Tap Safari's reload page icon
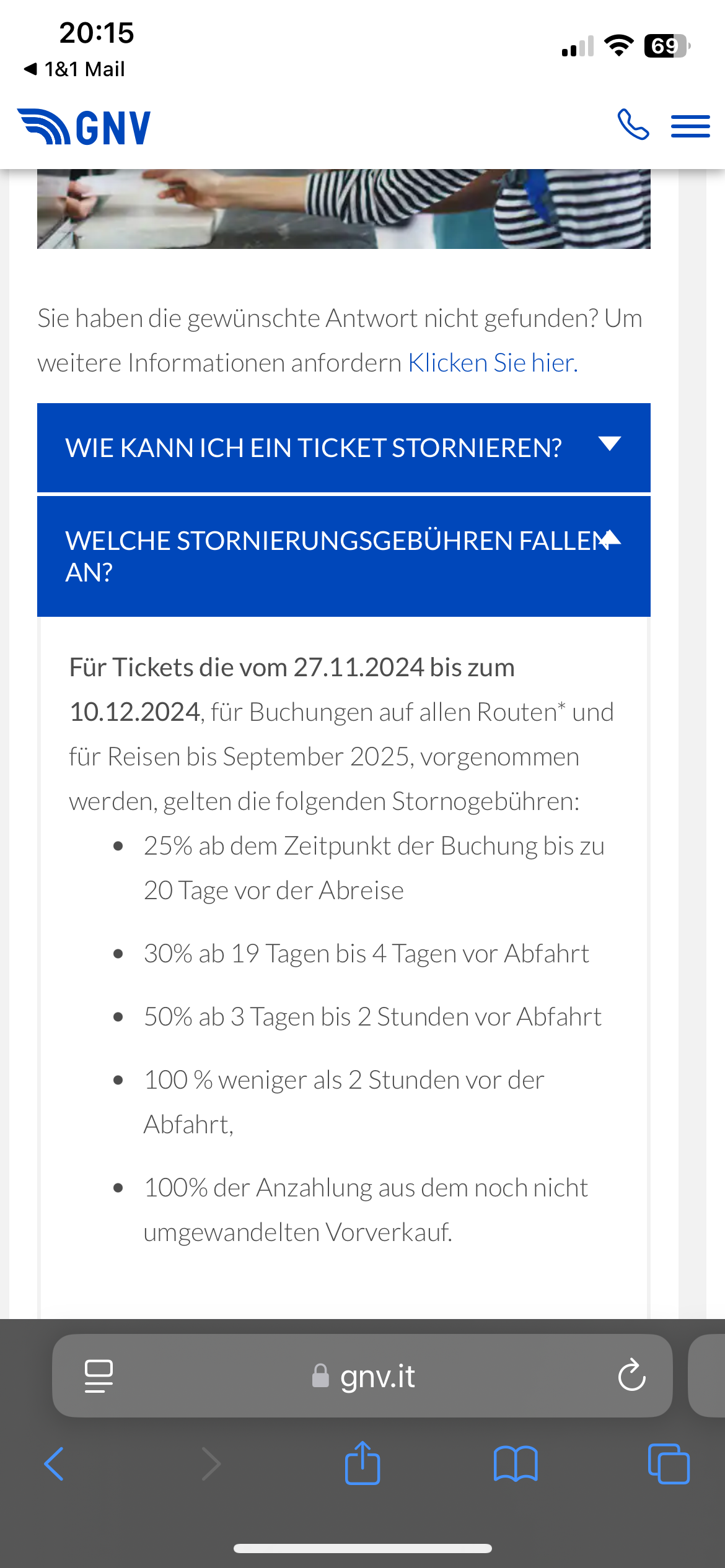Screen dimensions: 725x1568 click(x=631, y=1375)
